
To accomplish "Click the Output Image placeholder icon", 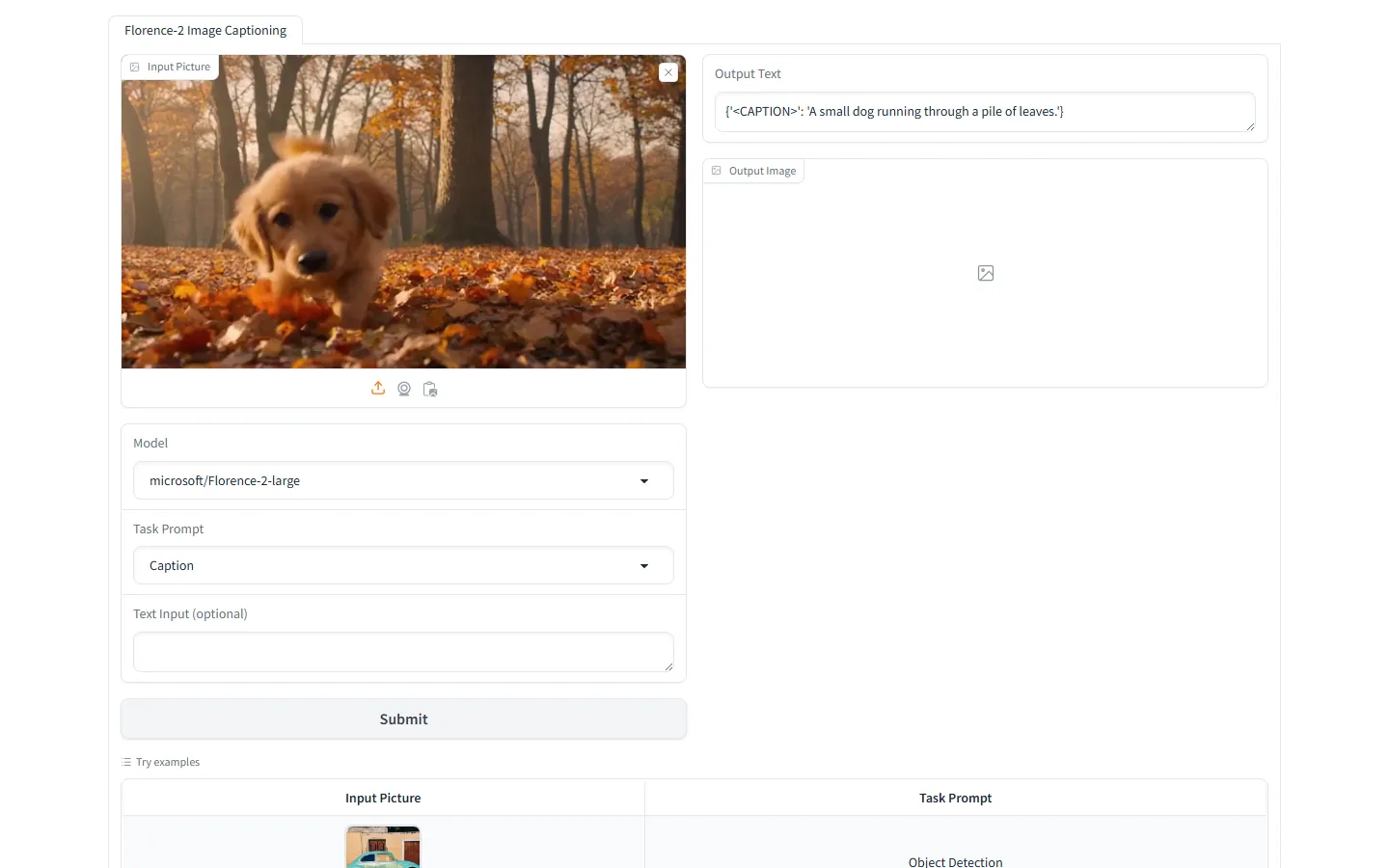I will [x=986, y=273].
